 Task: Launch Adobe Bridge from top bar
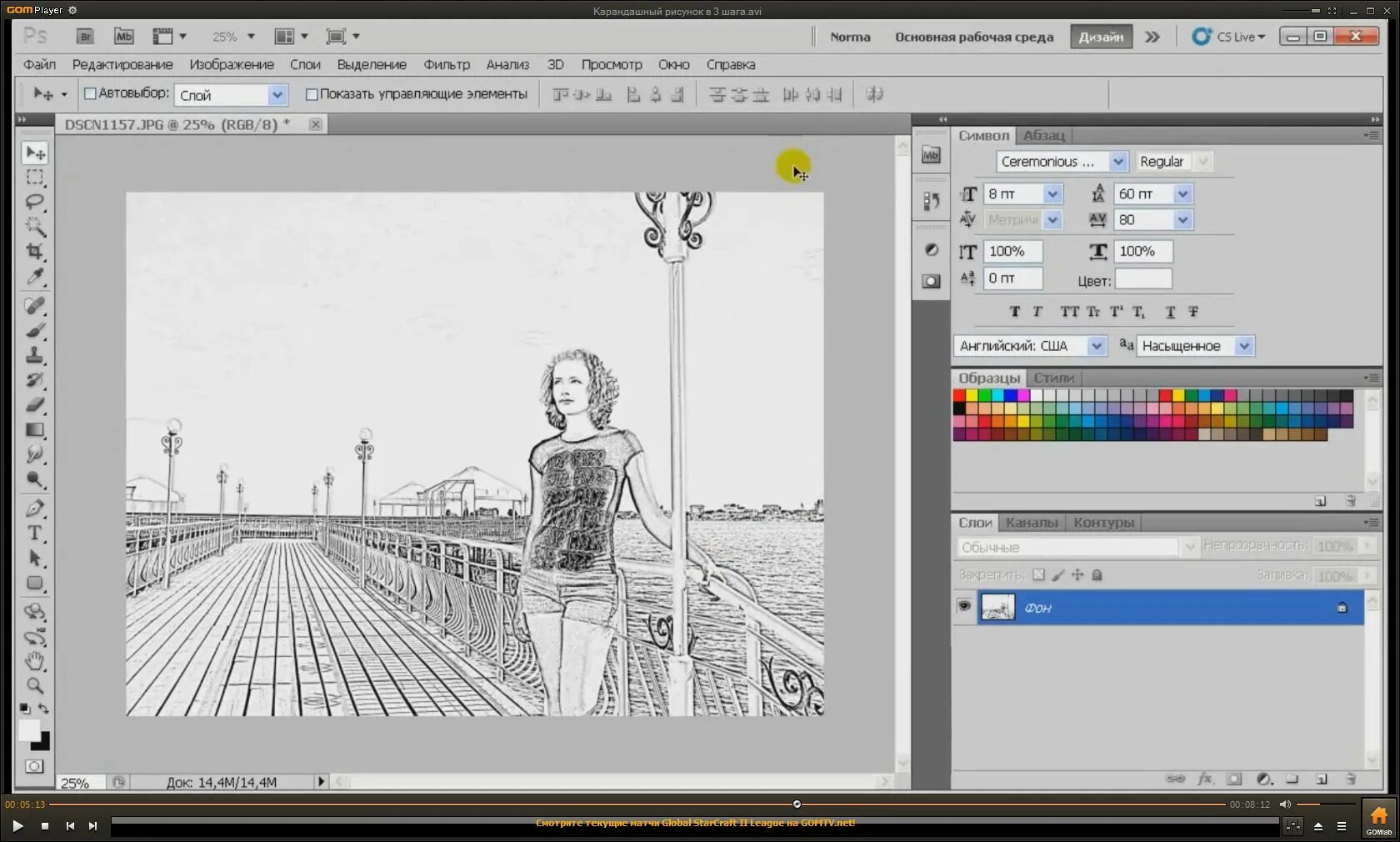tap(85, 37)
